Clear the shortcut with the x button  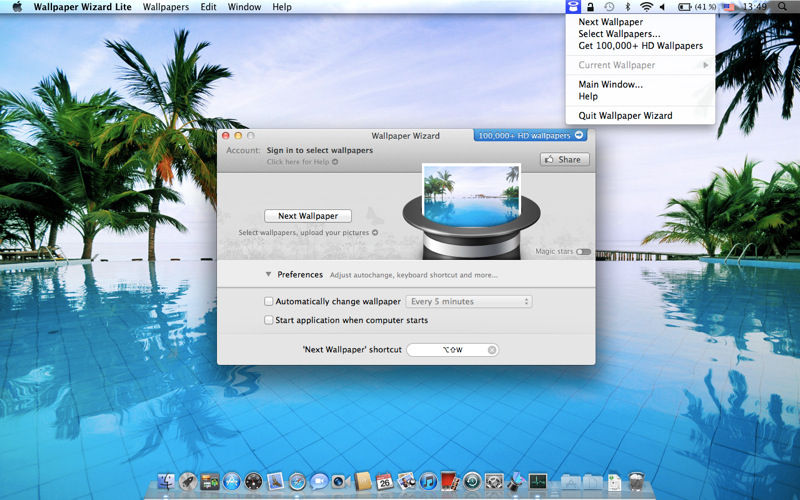pyautogui.click(x=492, y=349)
